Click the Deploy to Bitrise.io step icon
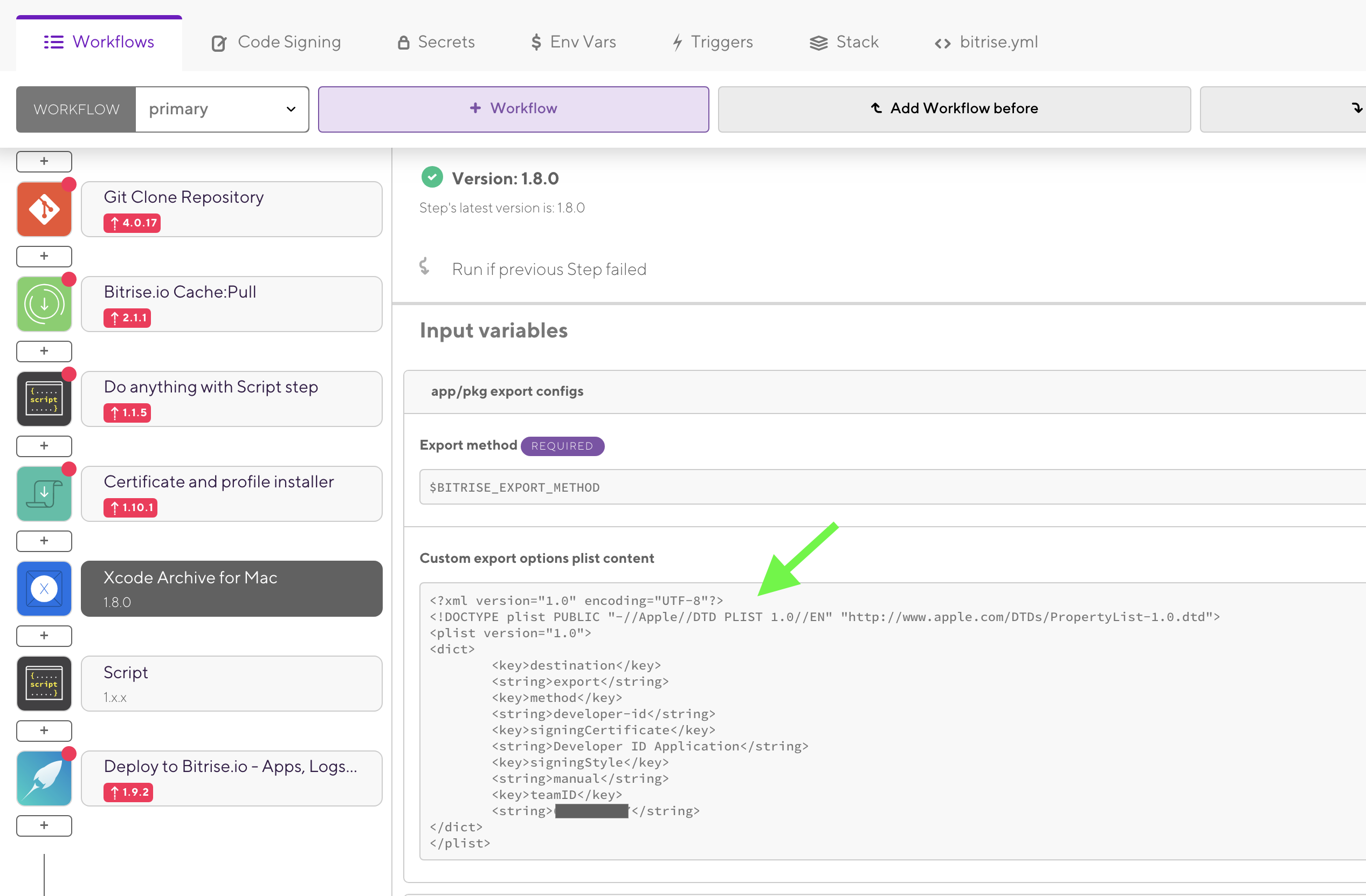 pos(44,778)
